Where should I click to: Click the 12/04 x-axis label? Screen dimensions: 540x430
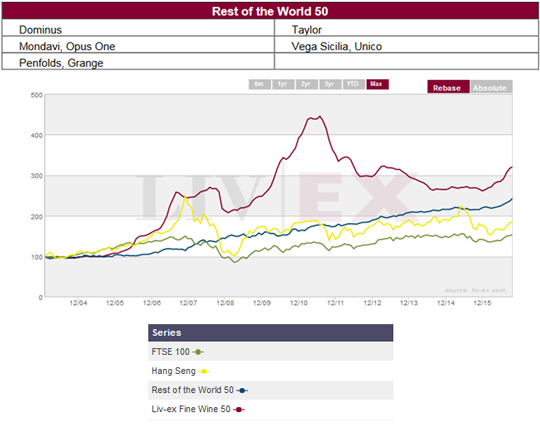(x=78, y=303)
